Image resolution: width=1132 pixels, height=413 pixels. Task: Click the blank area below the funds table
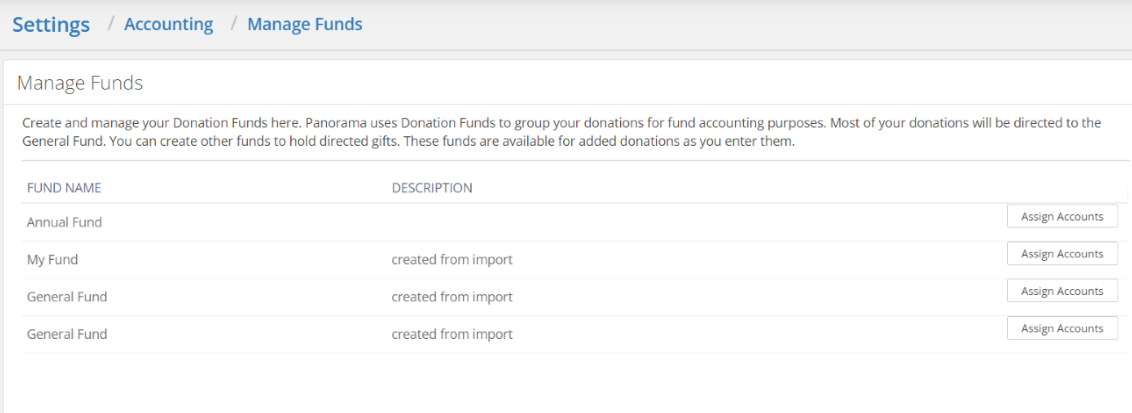[x=567, y=383]
